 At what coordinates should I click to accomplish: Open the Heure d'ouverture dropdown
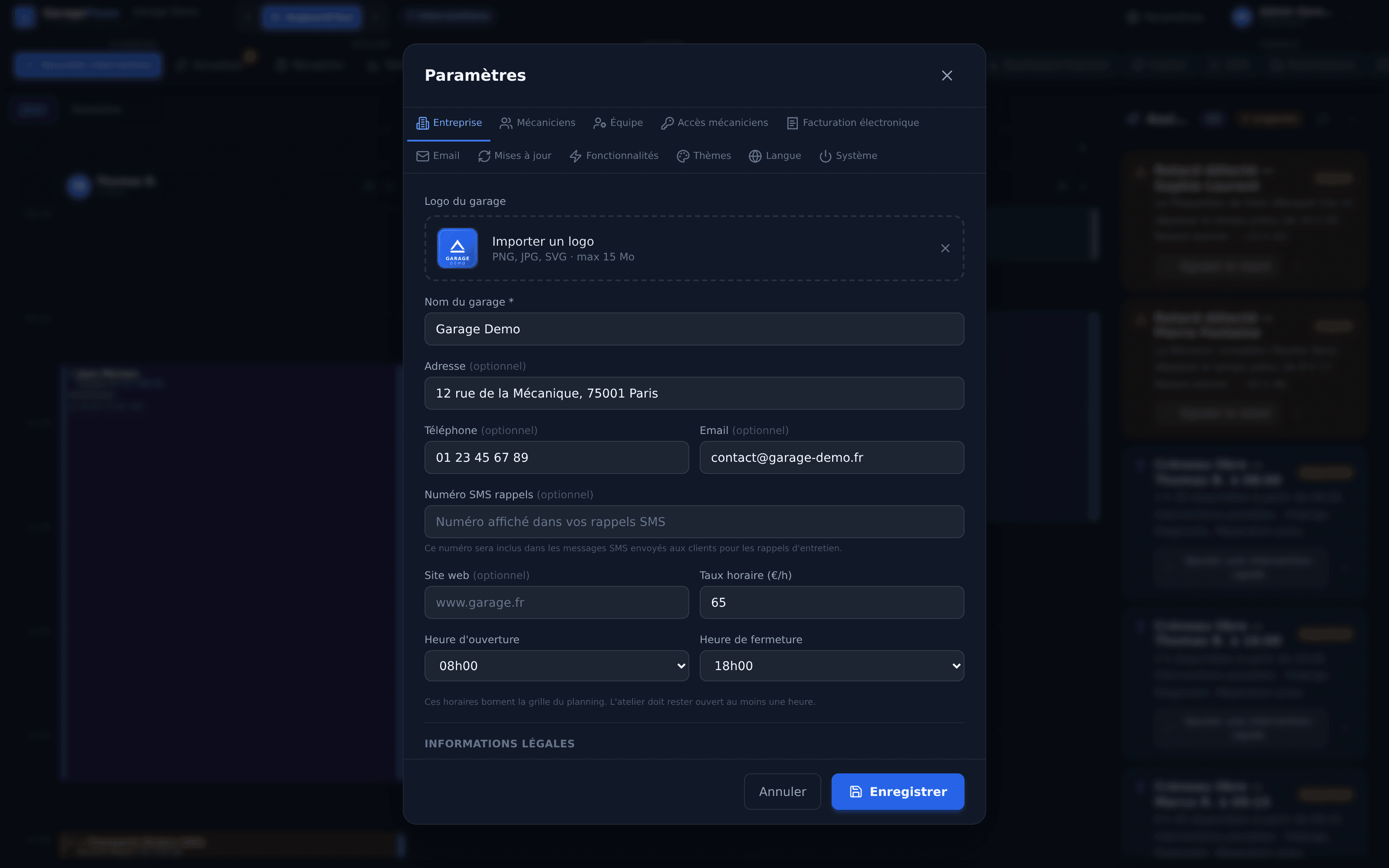556,666
